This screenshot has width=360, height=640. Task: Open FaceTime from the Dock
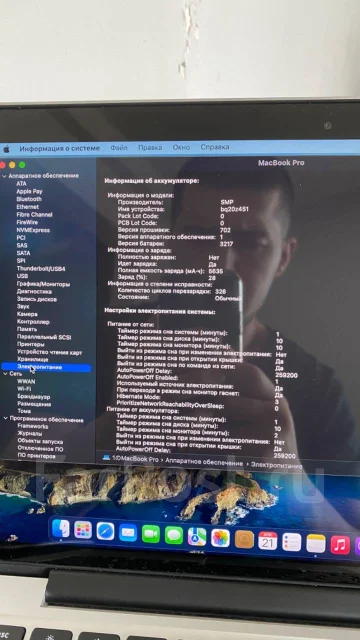pos(151,534)
